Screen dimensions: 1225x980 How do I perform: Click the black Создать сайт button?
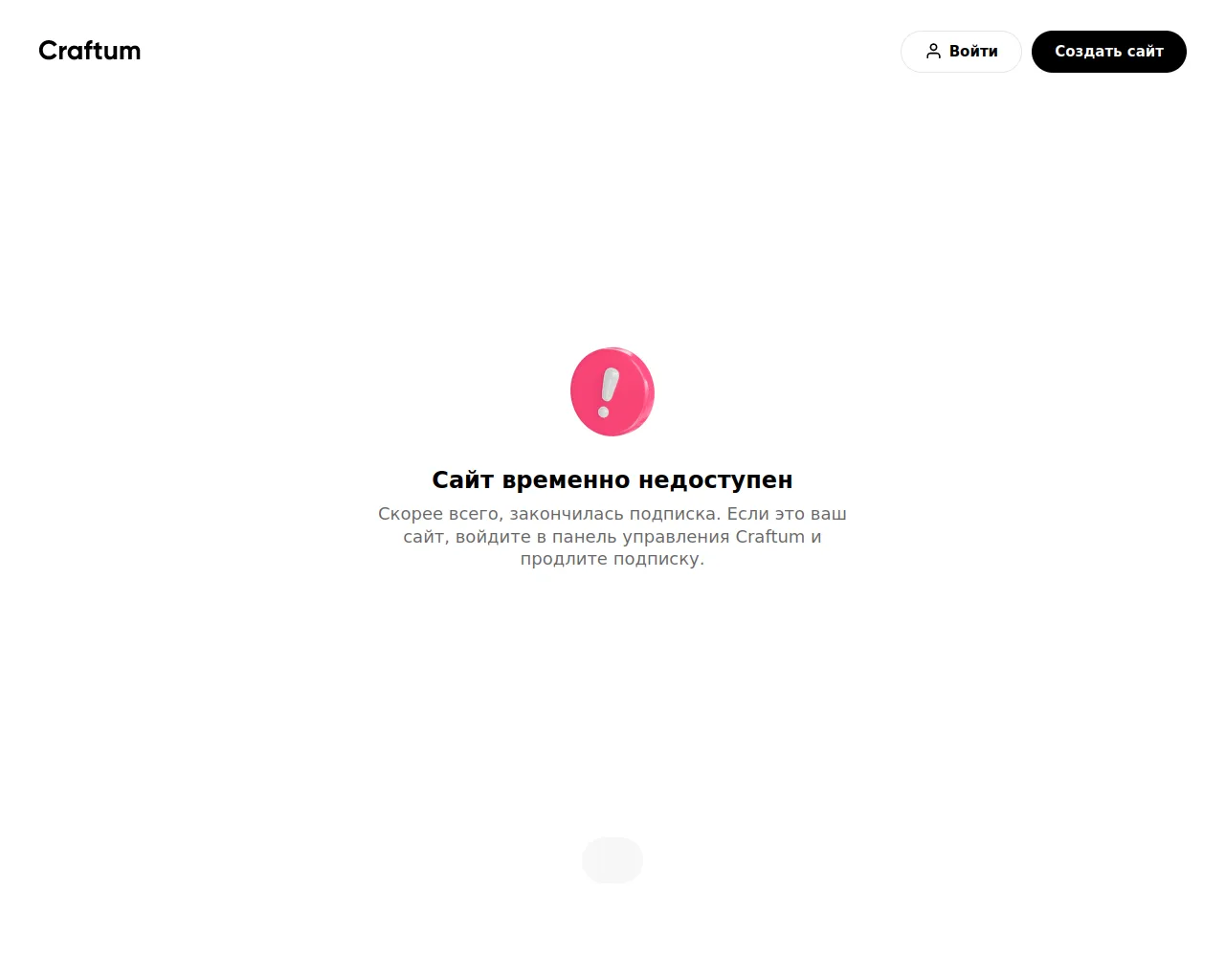click(x=1109, y=52)
